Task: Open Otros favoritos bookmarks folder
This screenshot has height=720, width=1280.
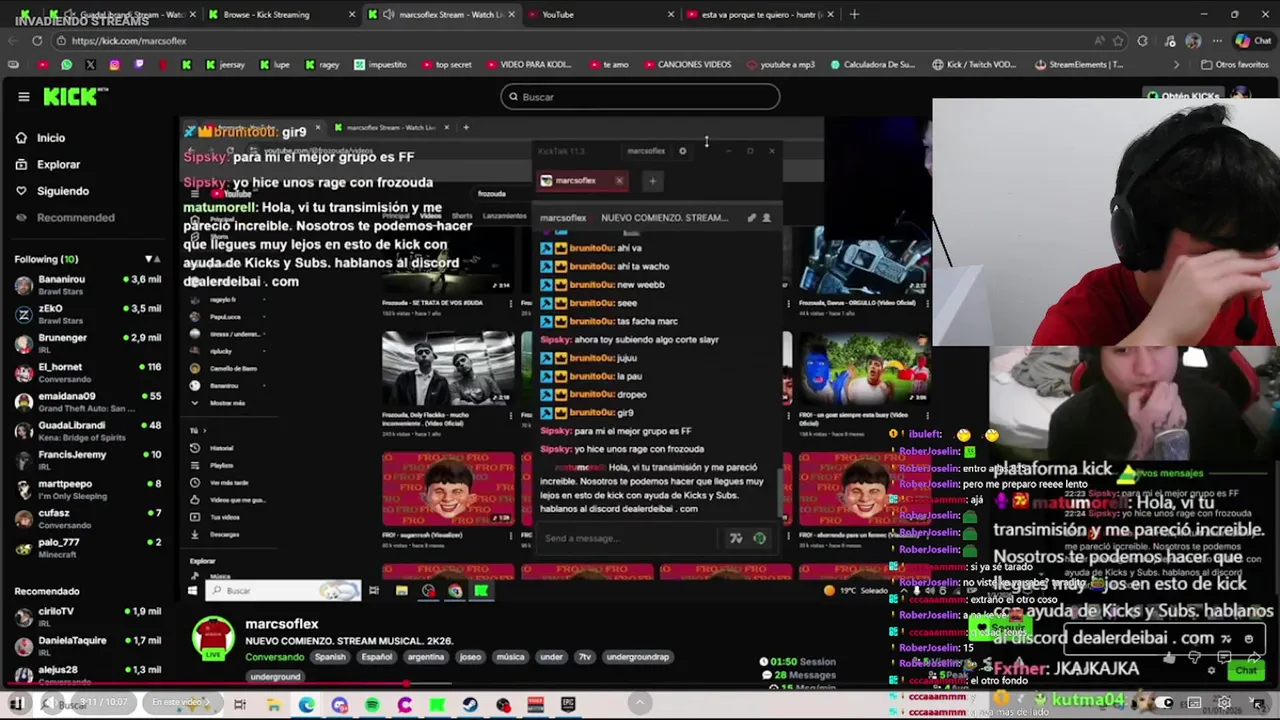Action: point(1234,65)
